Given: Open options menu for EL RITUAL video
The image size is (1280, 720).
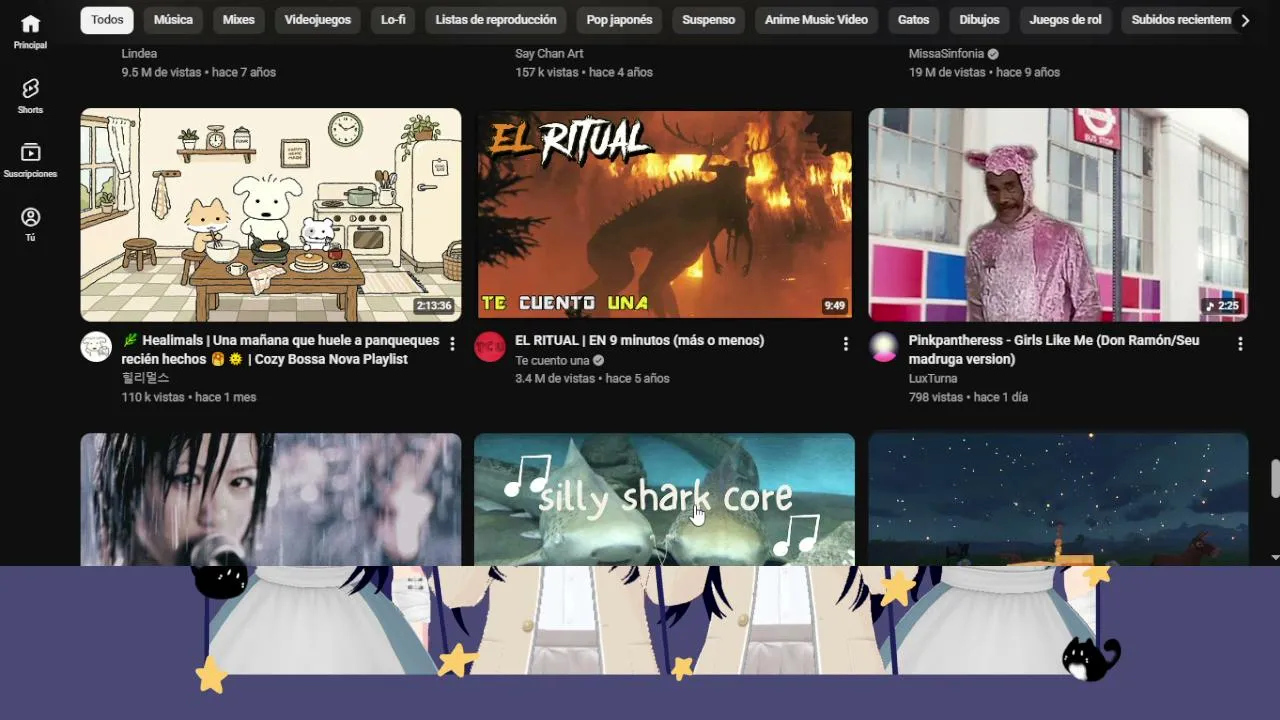Looking at the screenshot, I should click(846, 344).
